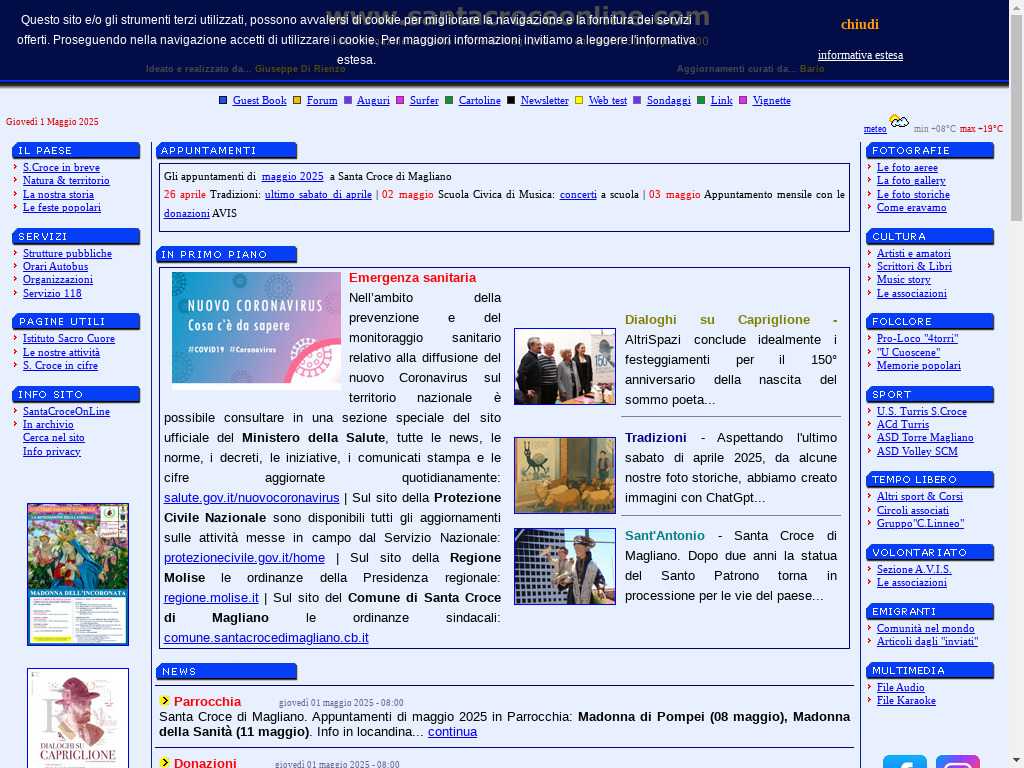1024x768 pixels.
Task: Open Pro-Loco "4torri" link
Action: point(917,338)
